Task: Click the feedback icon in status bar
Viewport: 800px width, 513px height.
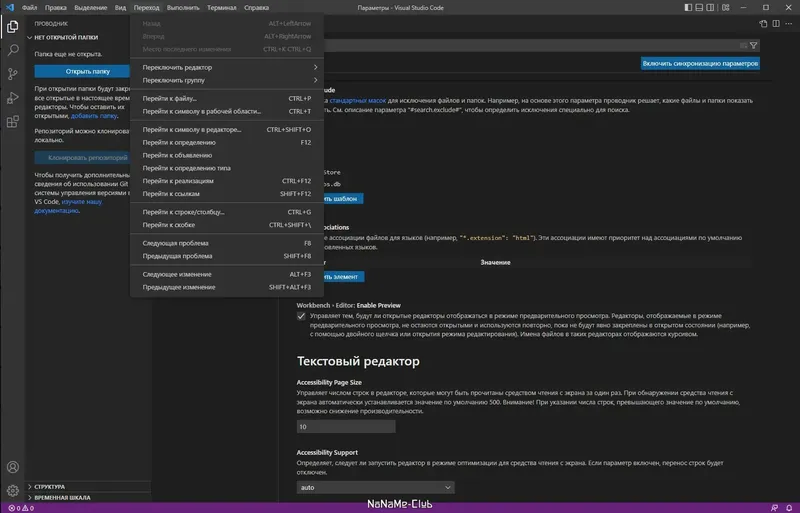Action: point(774,508)
